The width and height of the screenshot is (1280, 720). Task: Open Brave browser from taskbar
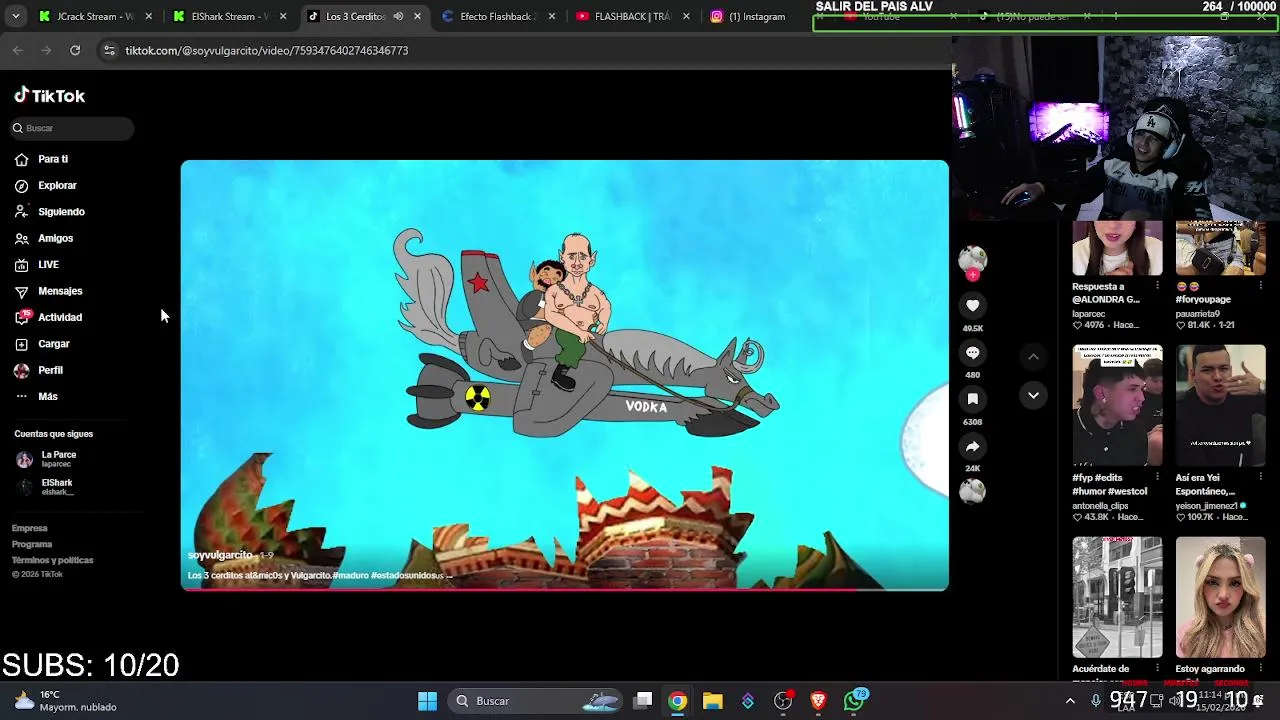point(818,701)
